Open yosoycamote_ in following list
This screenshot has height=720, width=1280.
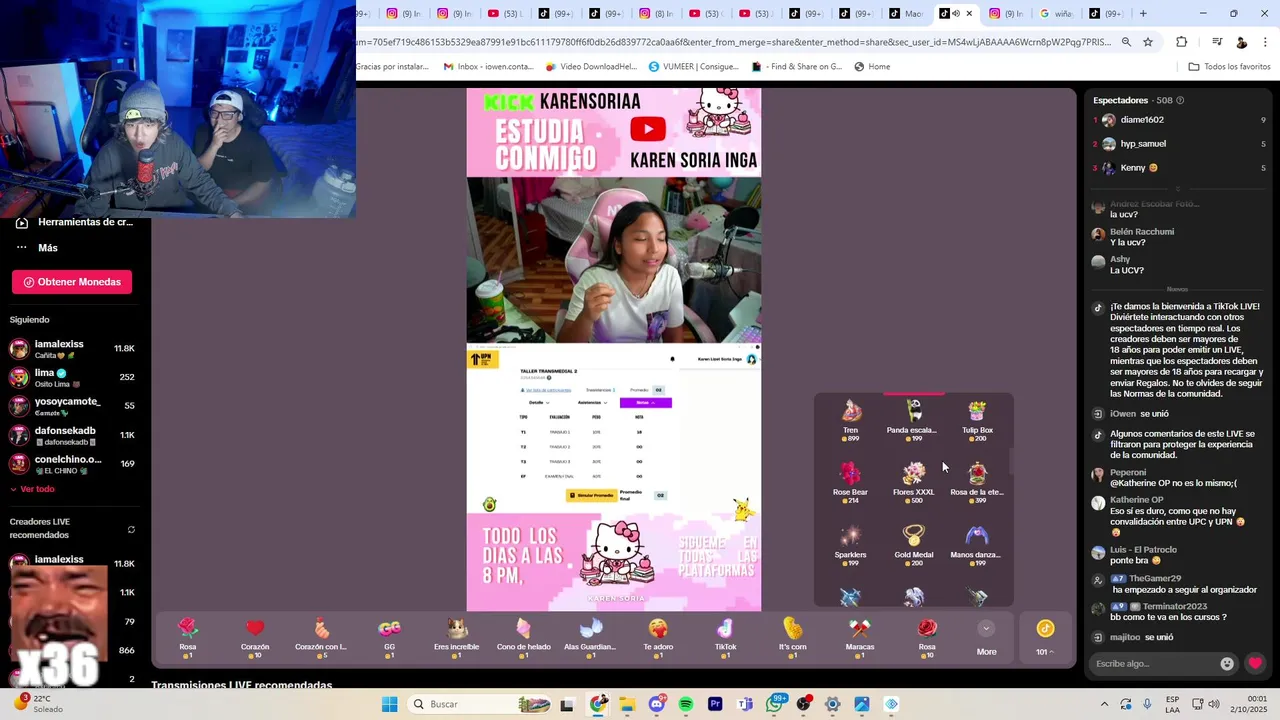[72, 406]
